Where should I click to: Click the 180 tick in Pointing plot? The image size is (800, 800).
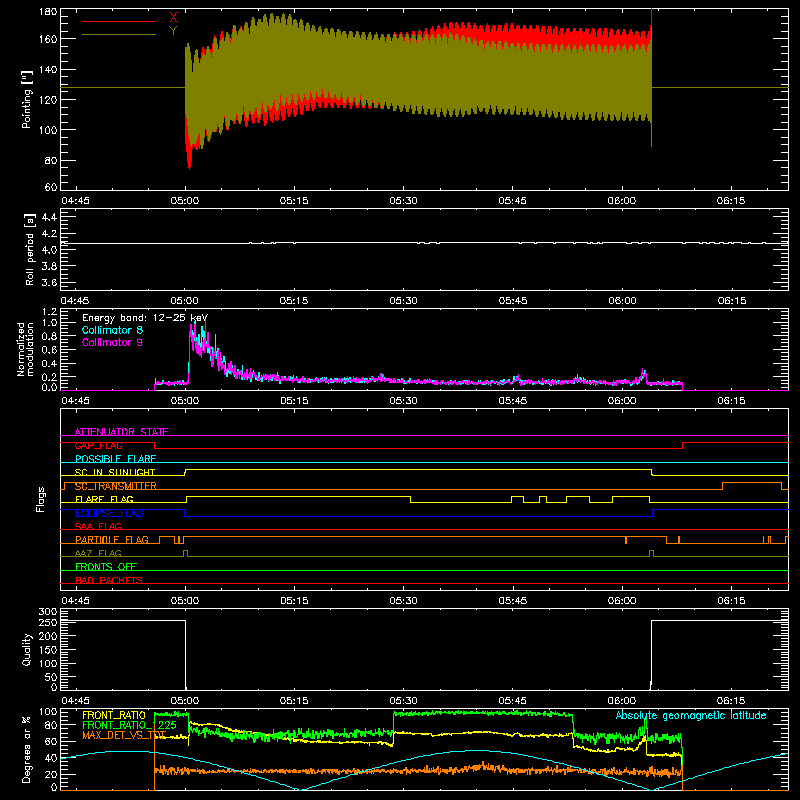click(47, 11)
